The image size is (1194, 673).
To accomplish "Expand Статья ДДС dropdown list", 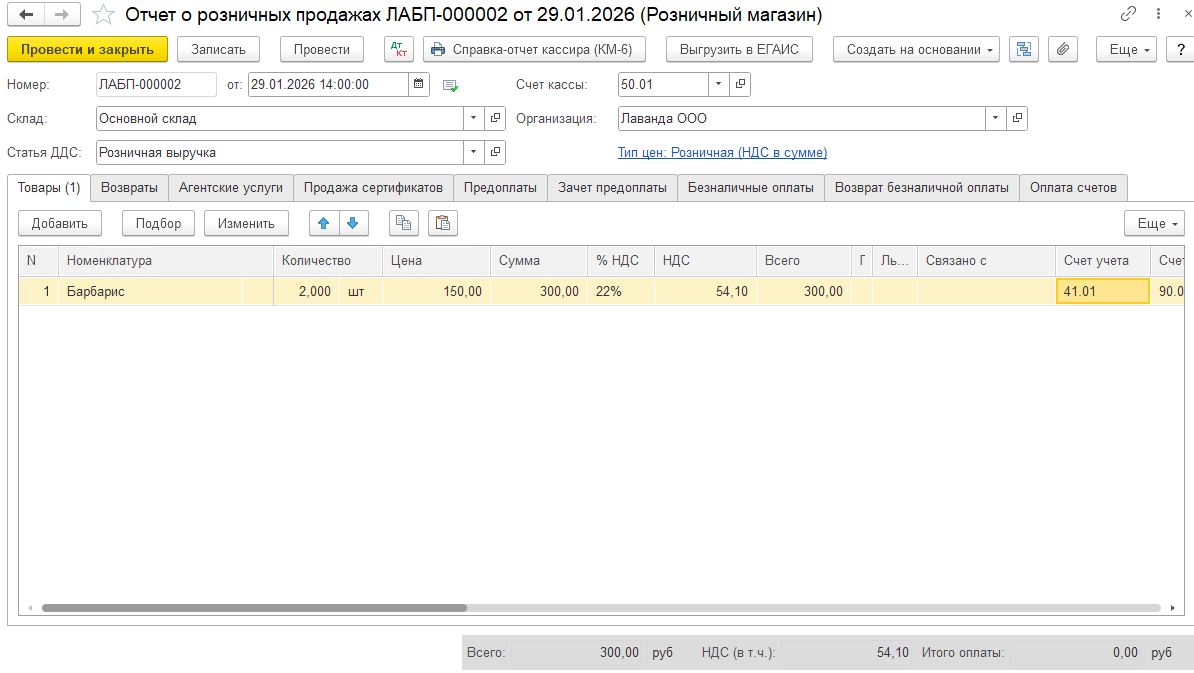I will pyautogui.click(x=474, y=153).
